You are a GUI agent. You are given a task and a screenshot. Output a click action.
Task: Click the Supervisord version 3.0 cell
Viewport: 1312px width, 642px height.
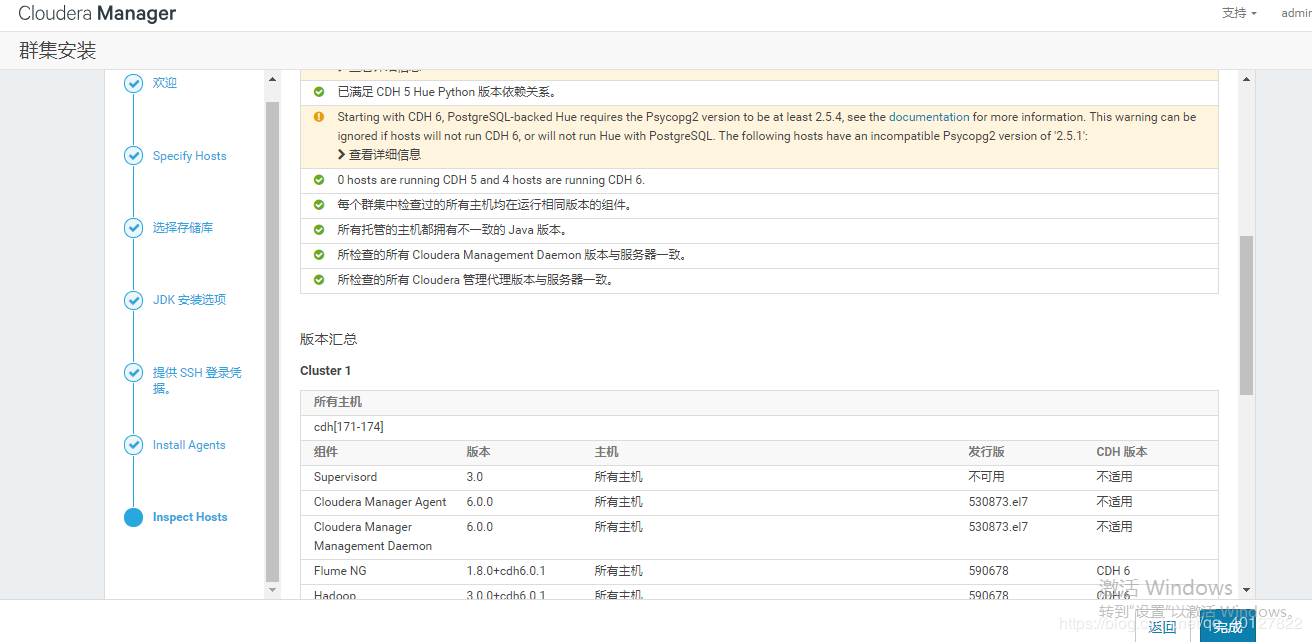coord(474,477)
